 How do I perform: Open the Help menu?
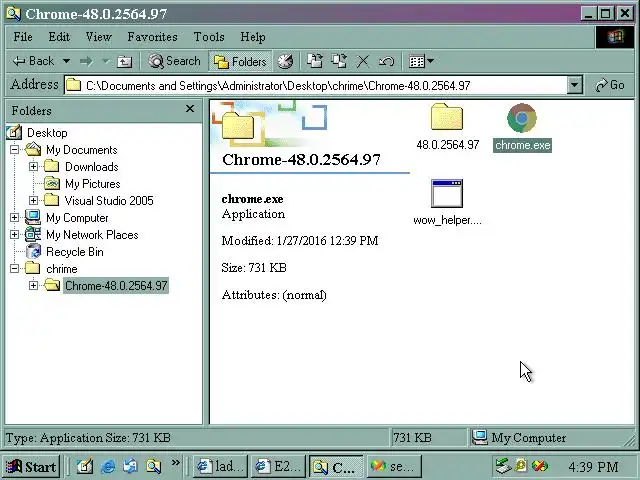(253, 37)
